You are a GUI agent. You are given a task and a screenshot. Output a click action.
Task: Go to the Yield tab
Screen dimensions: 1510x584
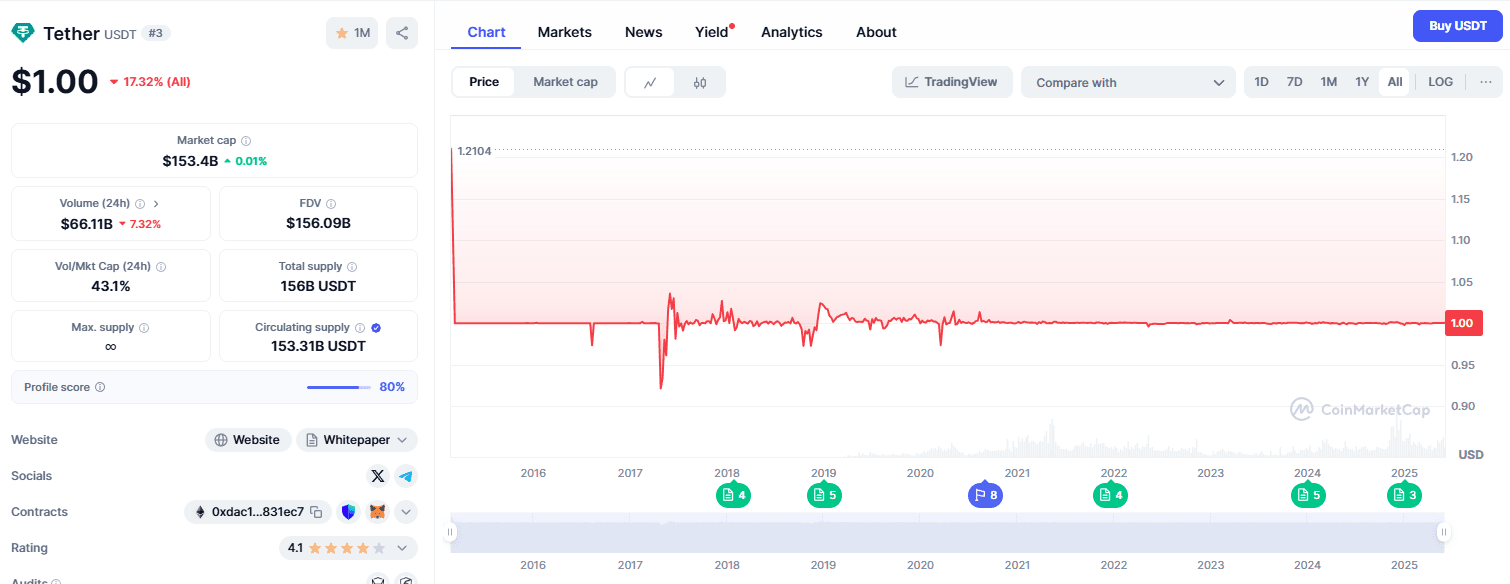tap(713, 32)
